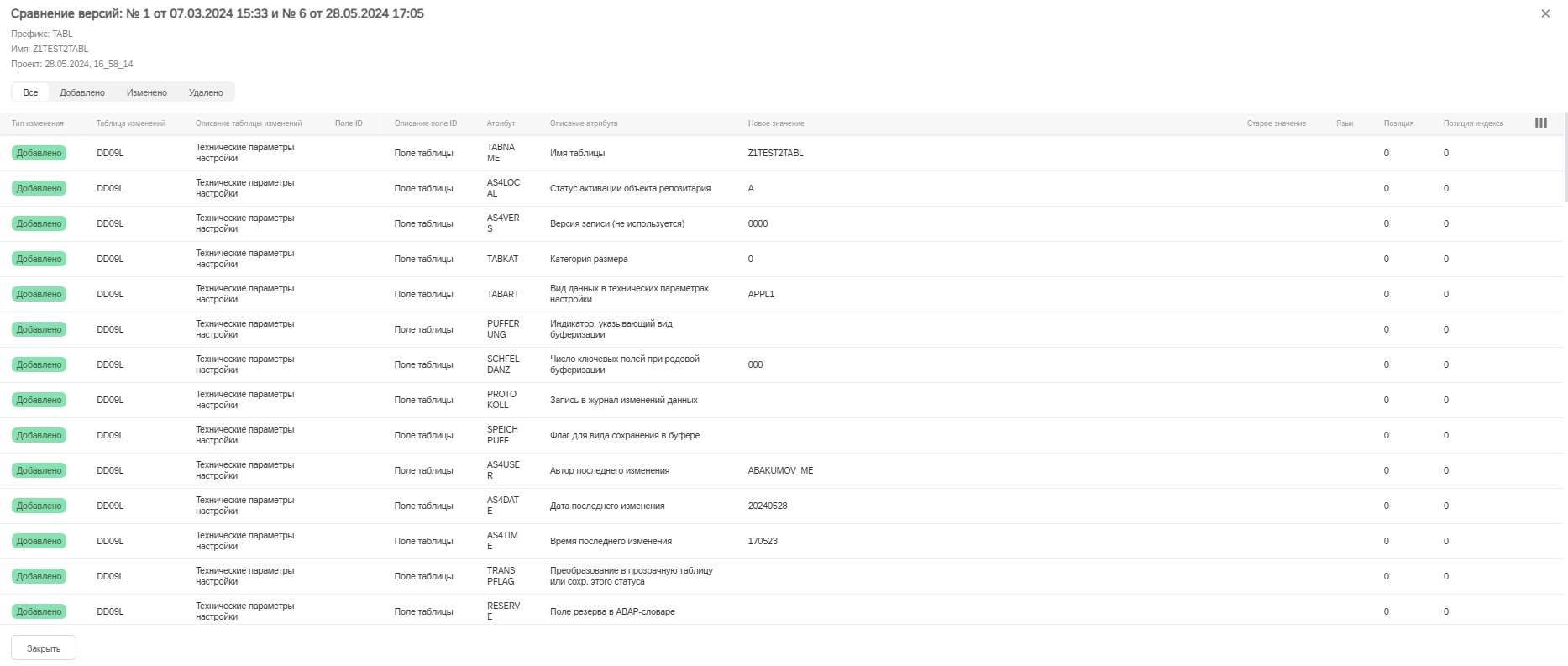Click the Таблица изменений column header
Screen dimensions: 1568x666
pyautogui.click(x=131, y=123)
